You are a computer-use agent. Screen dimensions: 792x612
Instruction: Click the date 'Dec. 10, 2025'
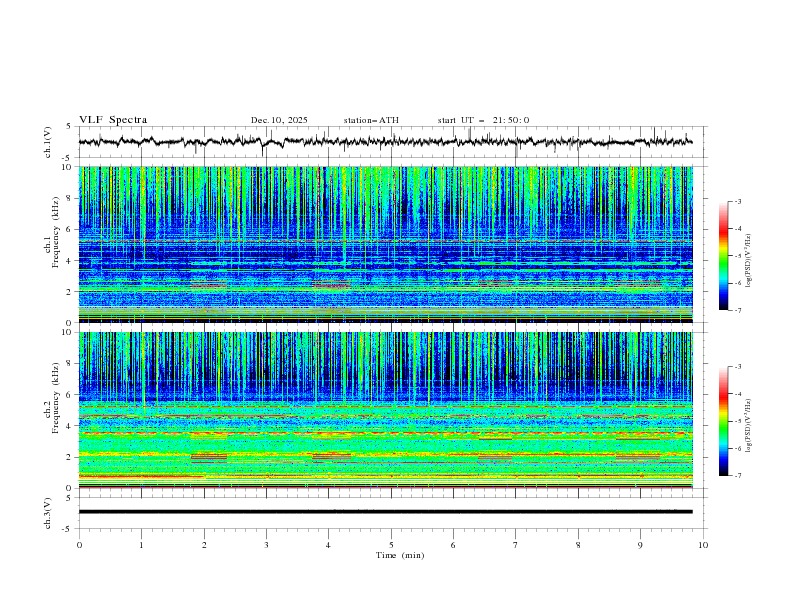(279, 120)
